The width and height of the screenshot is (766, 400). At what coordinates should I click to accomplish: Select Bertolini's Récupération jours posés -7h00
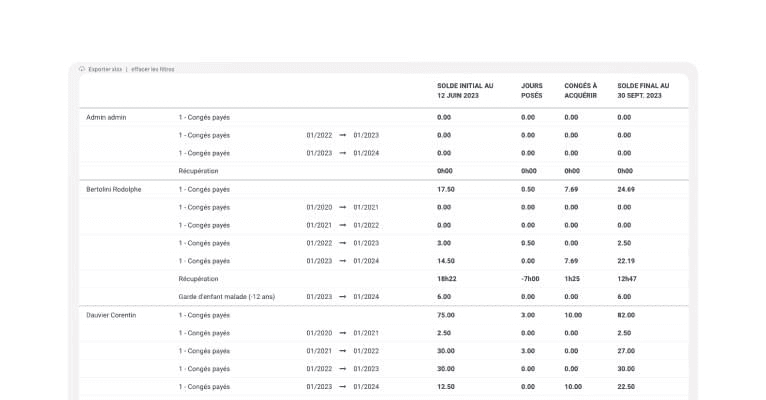(x=530, y=279)
